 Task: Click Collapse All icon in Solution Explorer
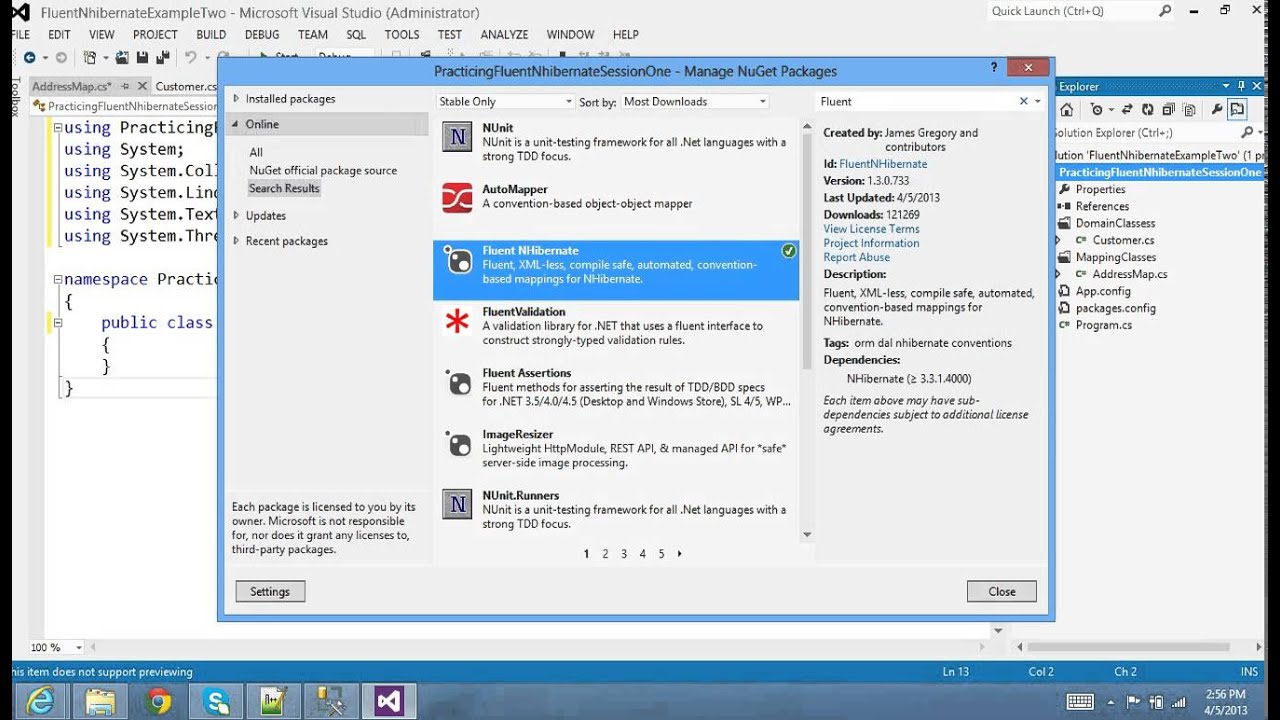[1168, 110]
